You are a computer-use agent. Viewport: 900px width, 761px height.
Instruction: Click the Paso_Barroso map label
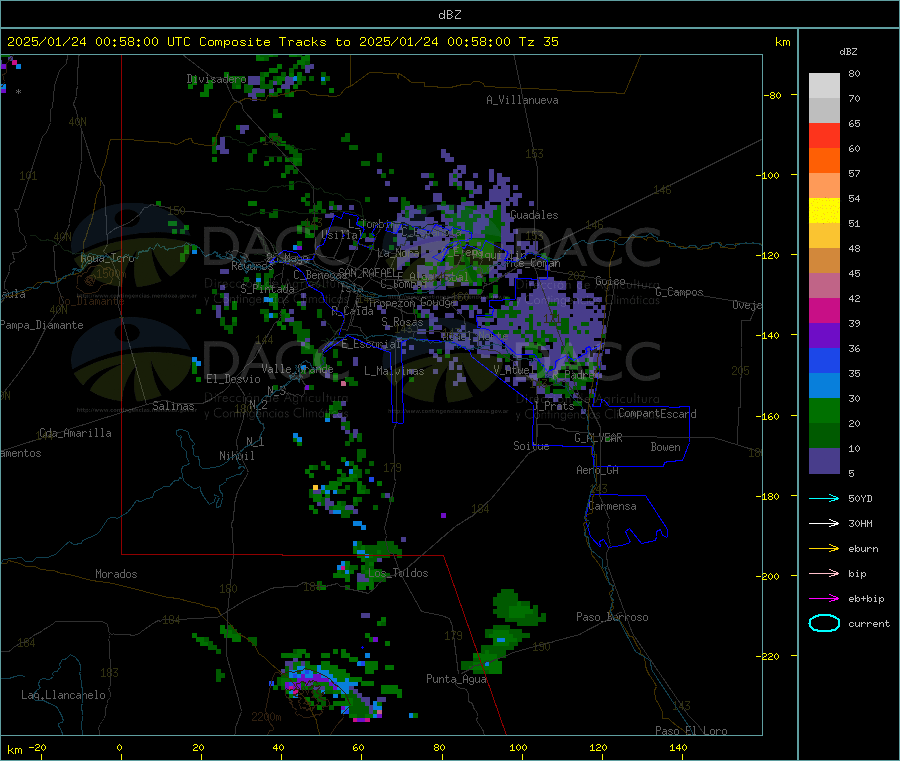pyautogui.click(x=612, y=618)
